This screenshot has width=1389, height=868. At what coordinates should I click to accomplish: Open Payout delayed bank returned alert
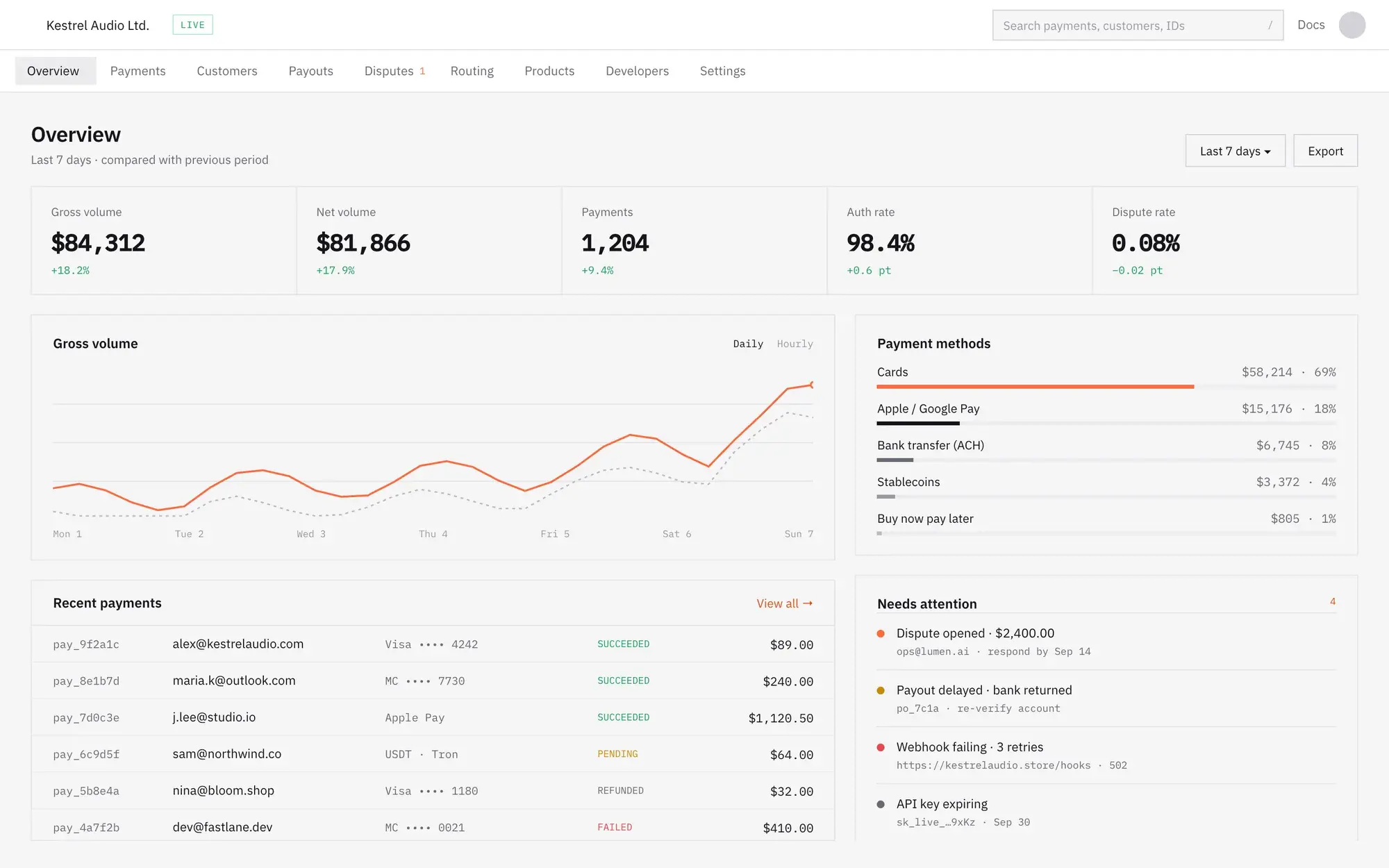[1106, 699]
